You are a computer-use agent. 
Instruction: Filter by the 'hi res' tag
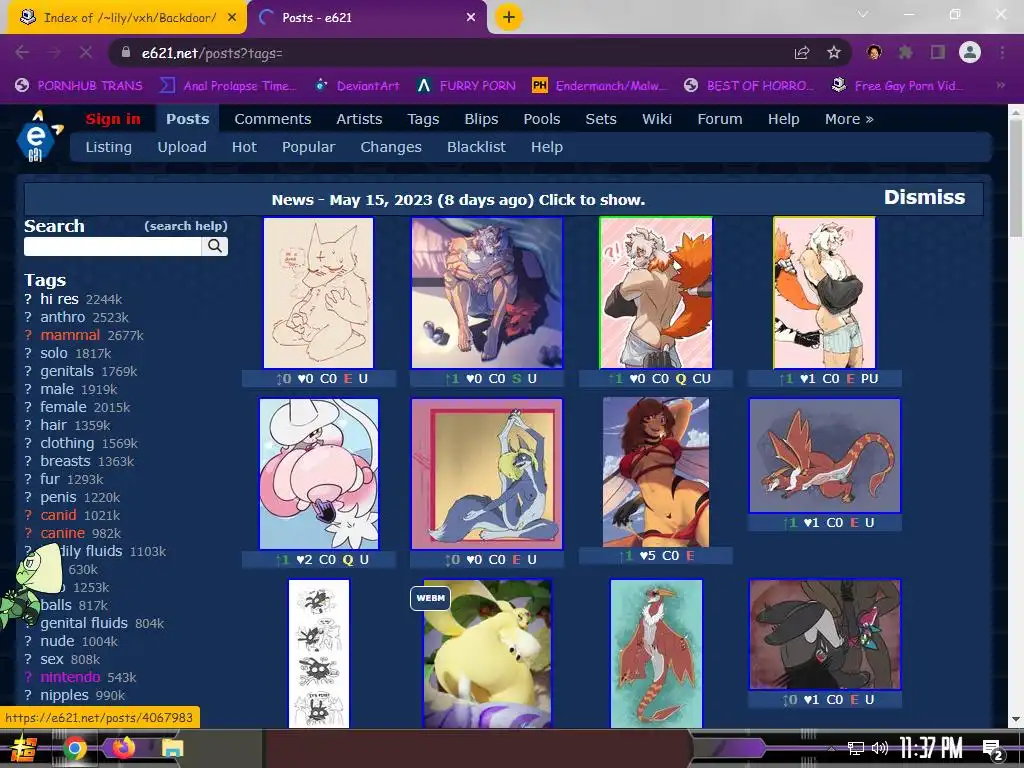point(59,299)
